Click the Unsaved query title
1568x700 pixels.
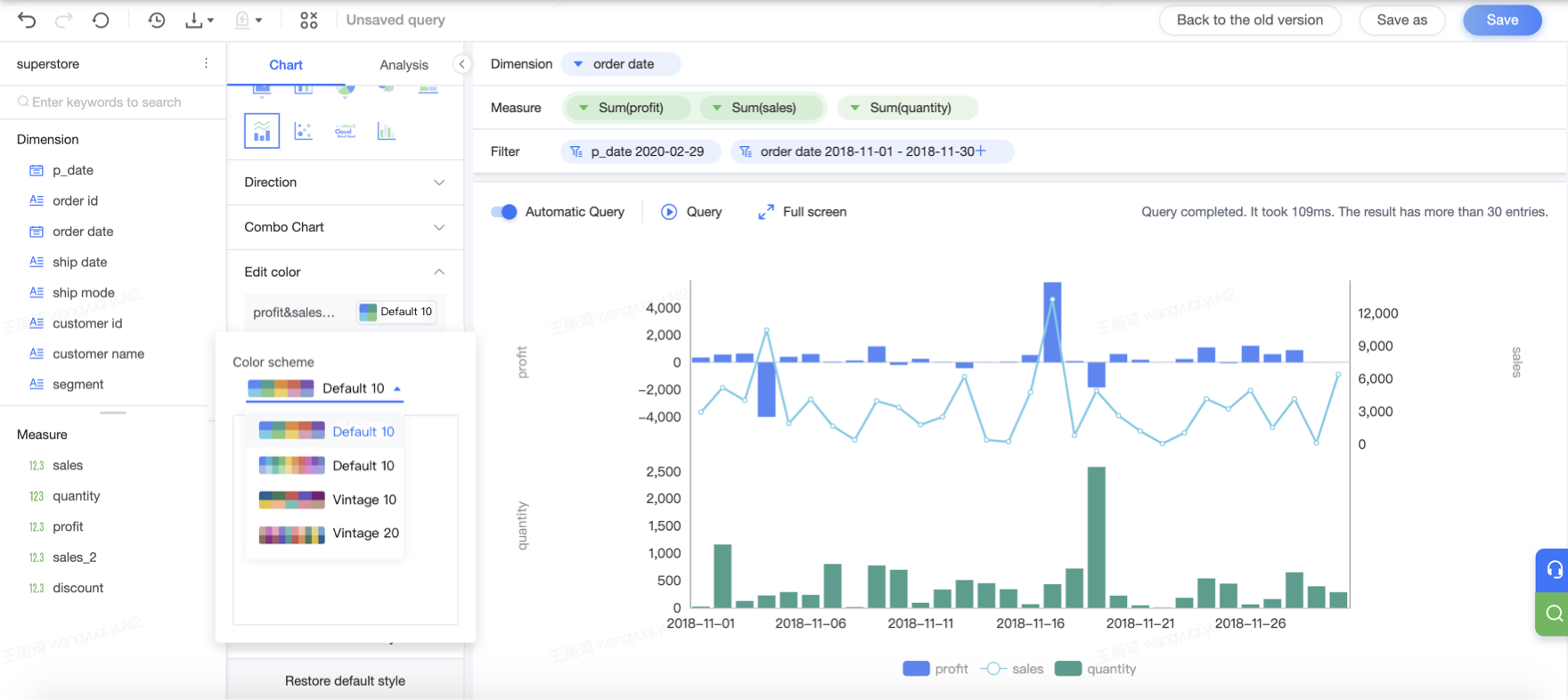point(396,20)
